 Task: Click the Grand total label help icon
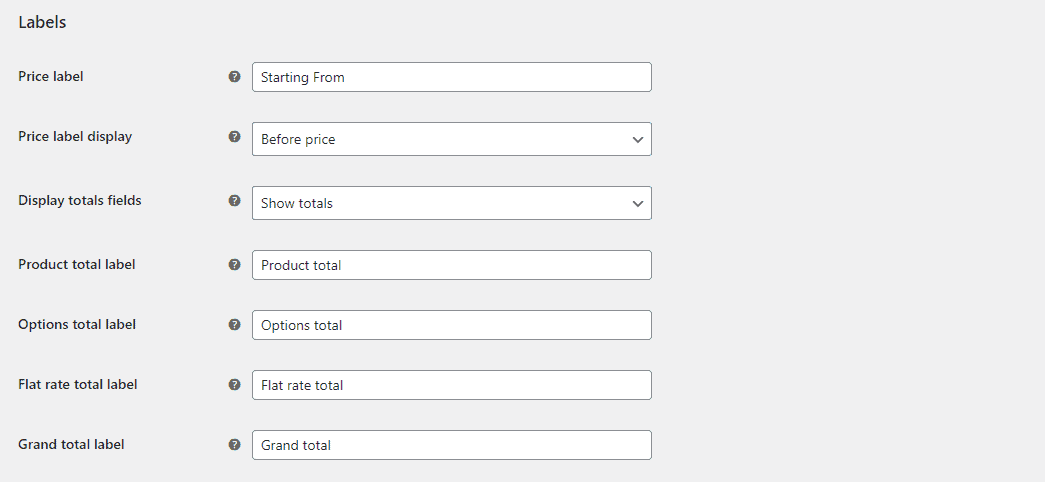pyautogui.click(x=235, y=445)
